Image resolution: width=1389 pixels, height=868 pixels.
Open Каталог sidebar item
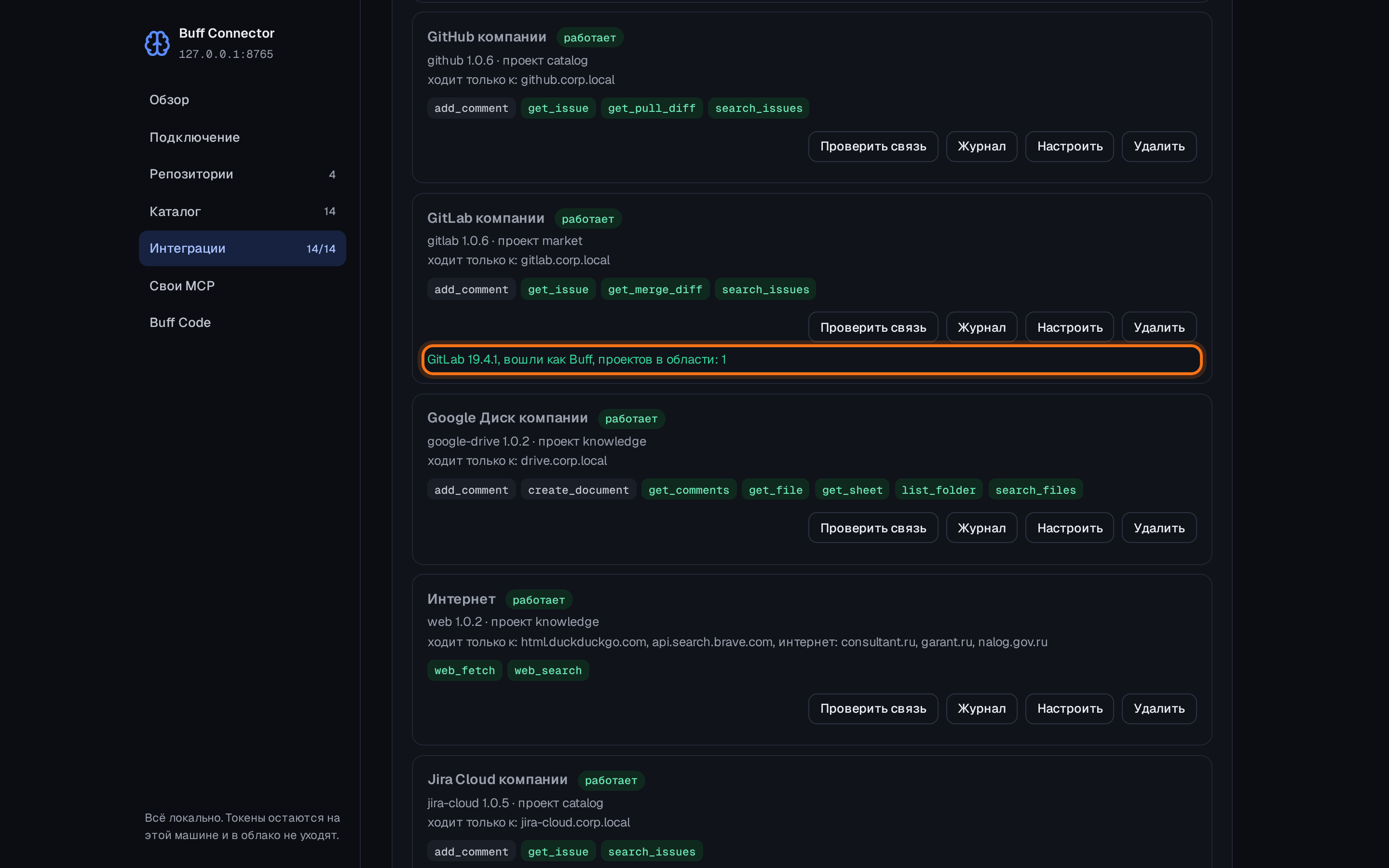tap(242, 211)
